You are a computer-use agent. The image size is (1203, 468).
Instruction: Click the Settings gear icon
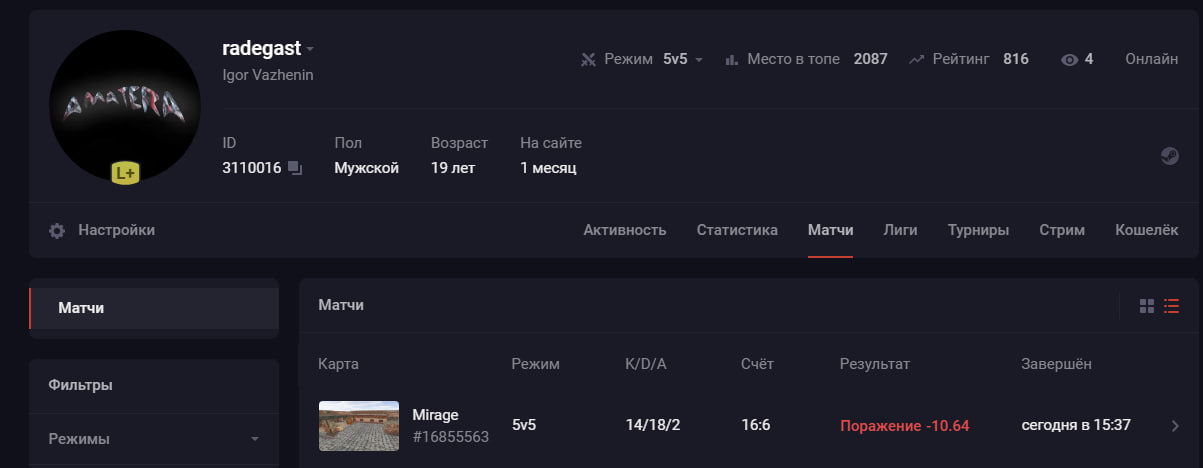point(57,230)
